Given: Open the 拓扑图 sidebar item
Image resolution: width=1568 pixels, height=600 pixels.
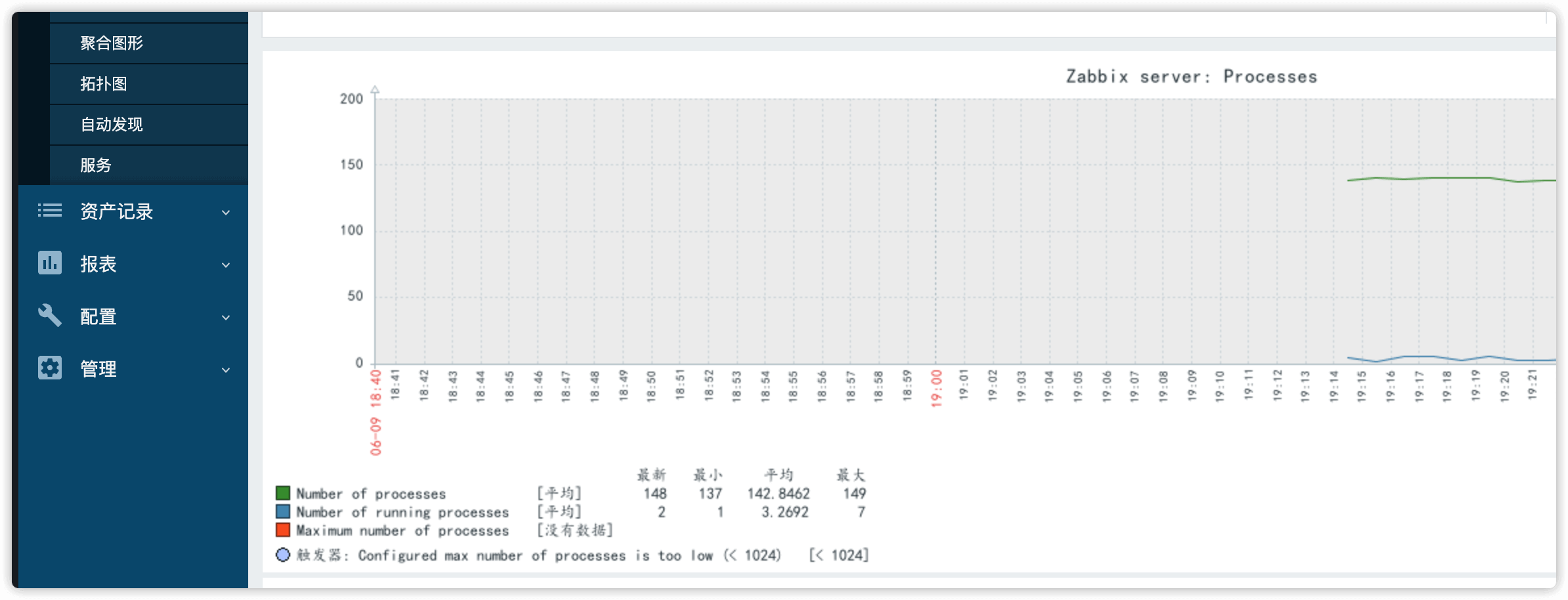Looking at the screenshot, I should 149,84.
